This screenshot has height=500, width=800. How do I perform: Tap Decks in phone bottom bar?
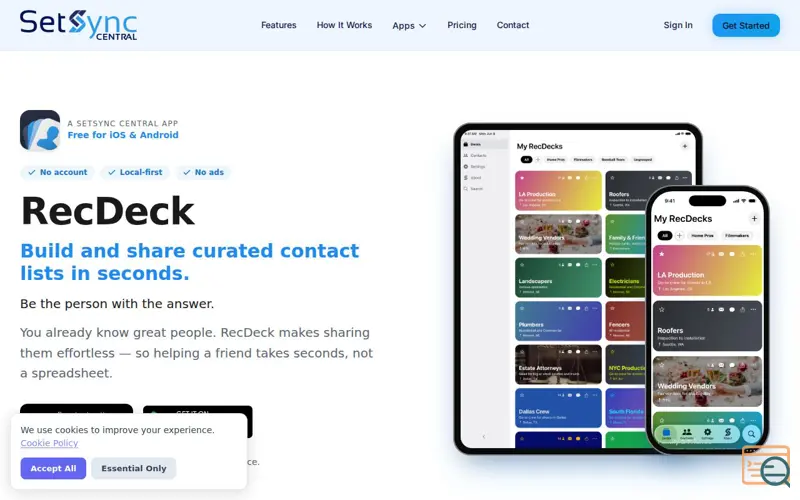coord(666,434)
